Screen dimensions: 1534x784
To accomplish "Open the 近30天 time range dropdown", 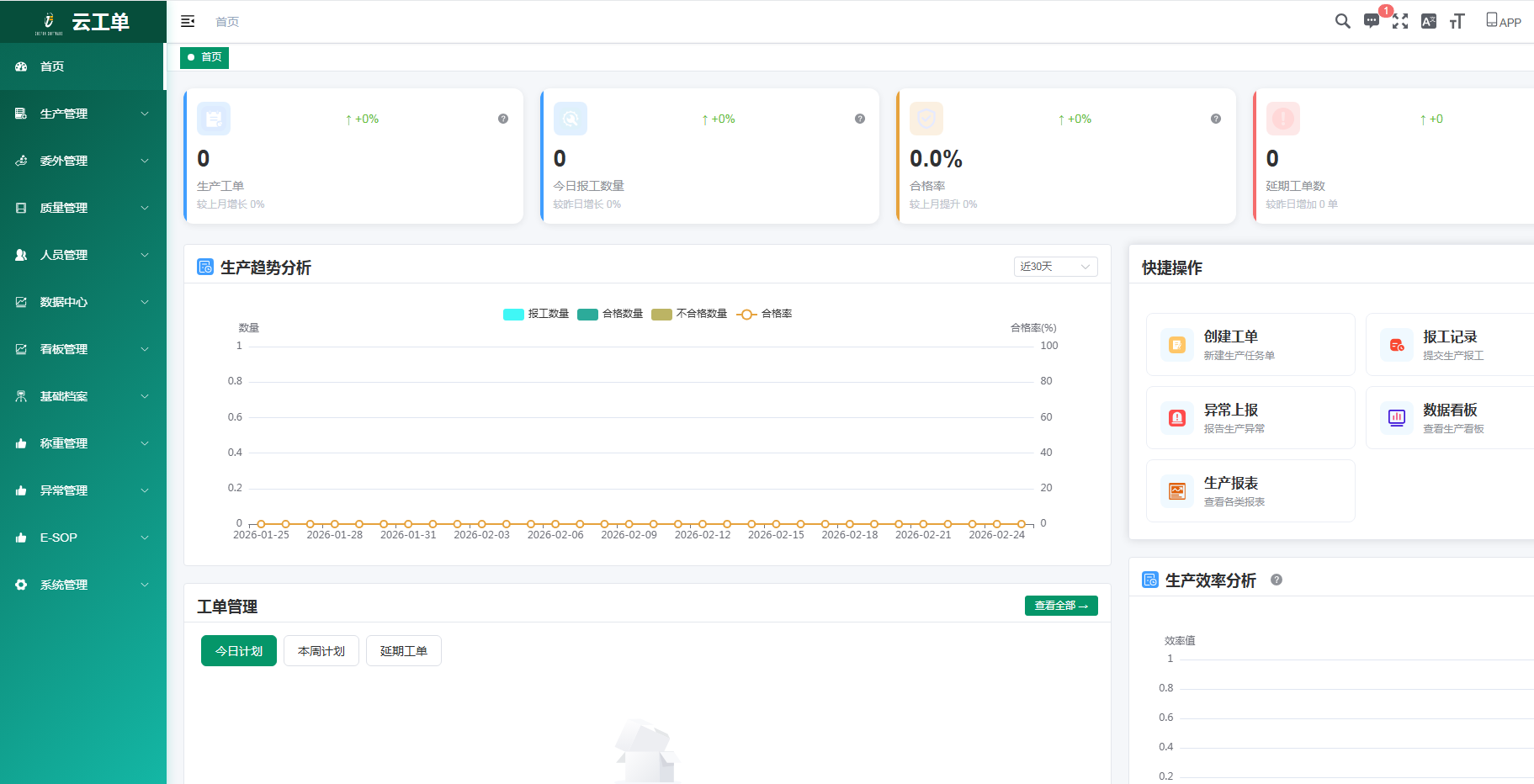I will click(1055, 267).
